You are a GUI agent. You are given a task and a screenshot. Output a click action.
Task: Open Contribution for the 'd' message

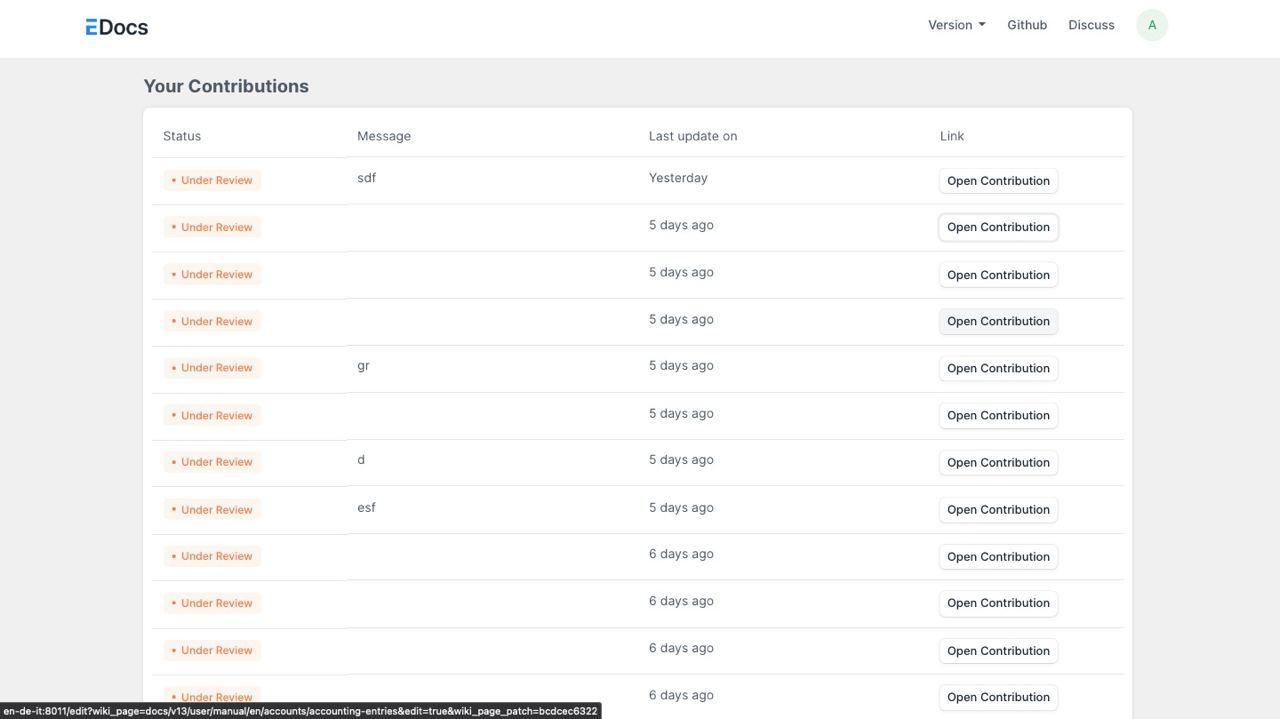pos(997,462)
